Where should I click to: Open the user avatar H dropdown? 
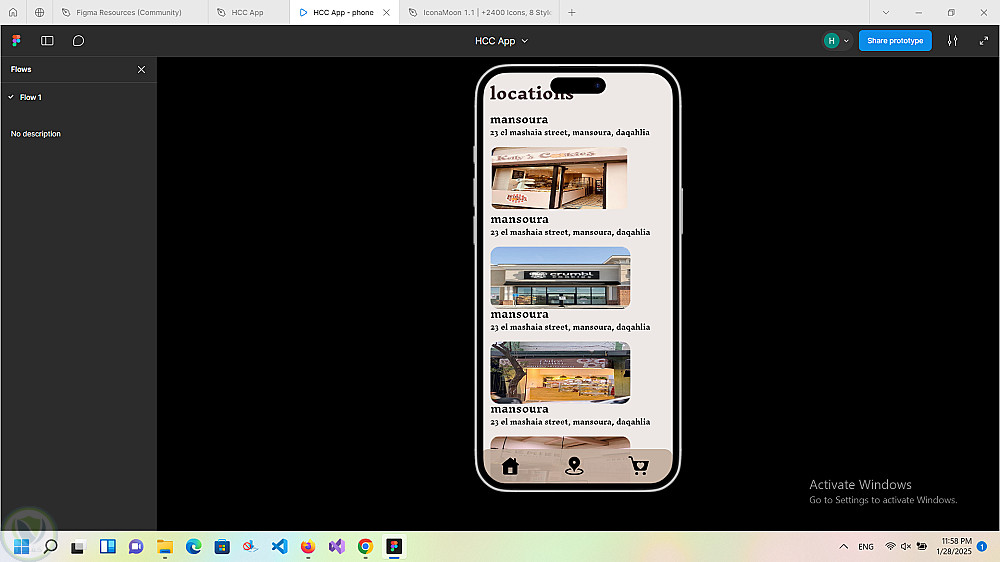coord(837,41)
